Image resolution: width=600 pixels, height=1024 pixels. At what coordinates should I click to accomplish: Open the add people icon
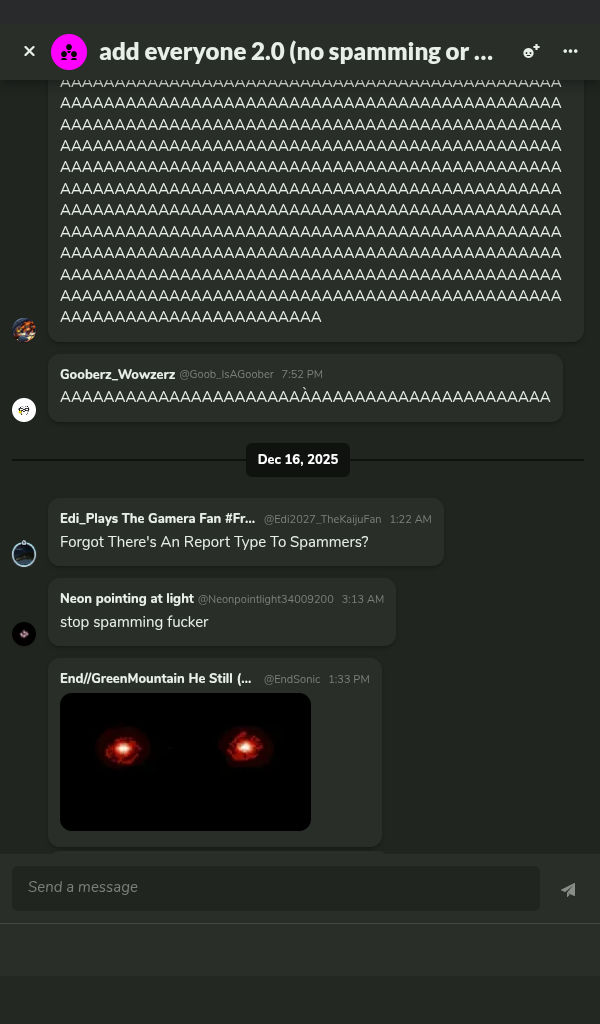point(531,51)
